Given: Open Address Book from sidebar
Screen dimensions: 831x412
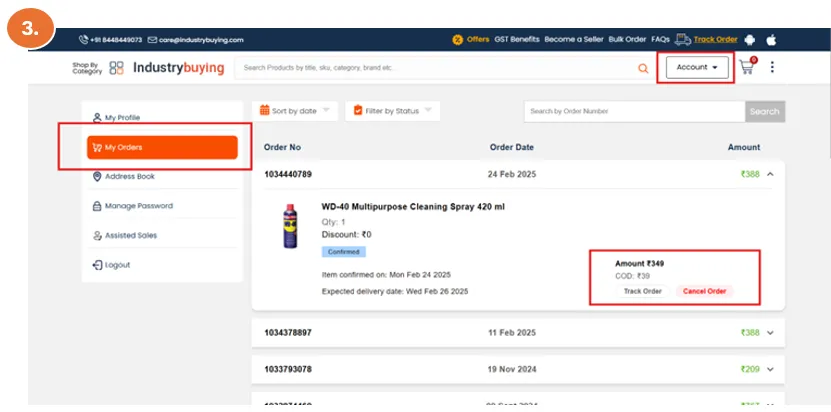Looking at the screenshot, I should coord(129,176).
